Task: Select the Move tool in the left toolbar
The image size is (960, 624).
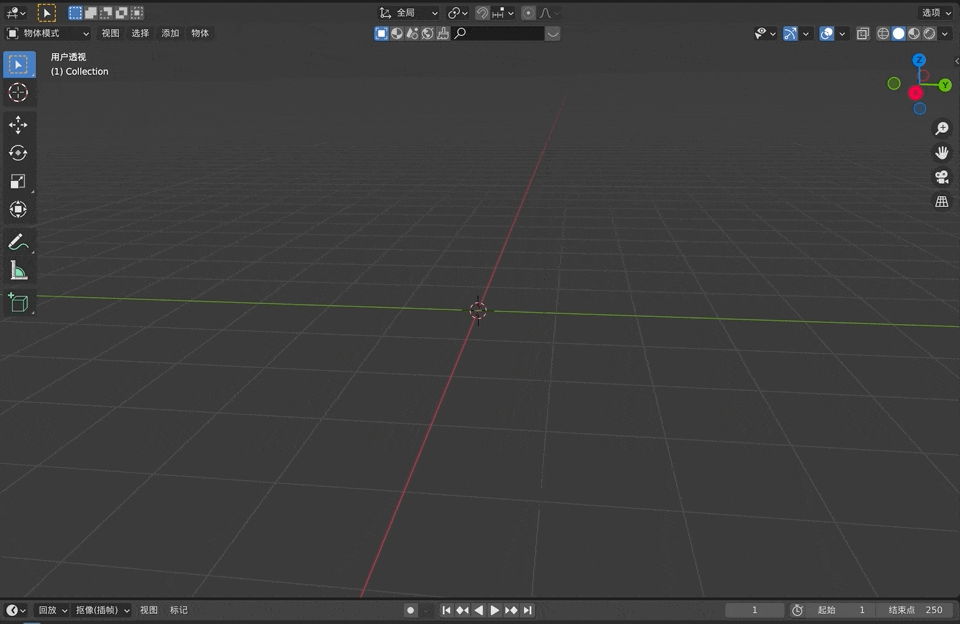Action: (18, 125)
